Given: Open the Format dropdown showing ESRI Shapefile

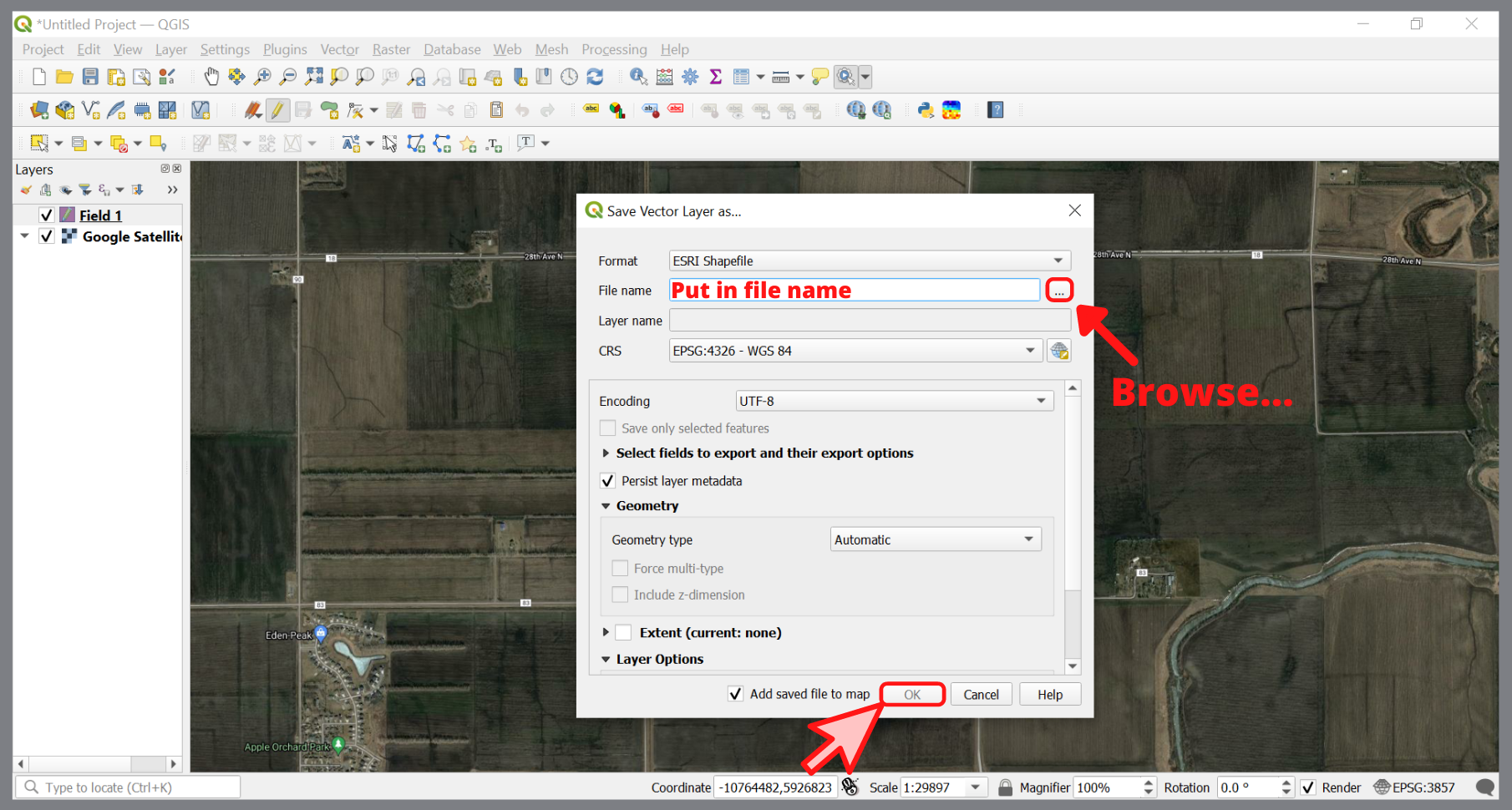Looking at the screenshot, I should tap(869, 260).
